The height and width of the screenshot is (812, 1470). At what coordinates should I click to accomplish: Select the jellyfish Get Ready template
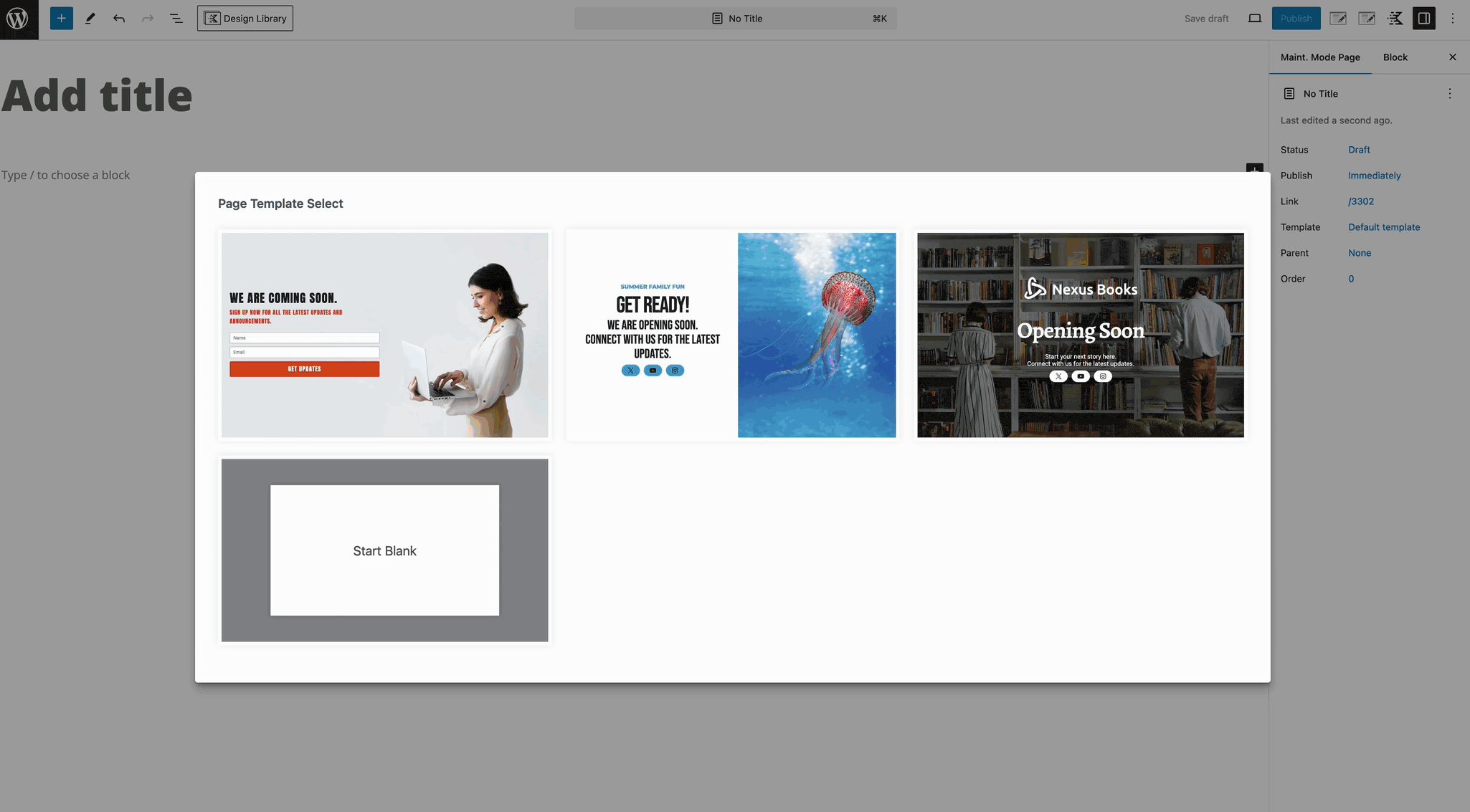(731, 335)
